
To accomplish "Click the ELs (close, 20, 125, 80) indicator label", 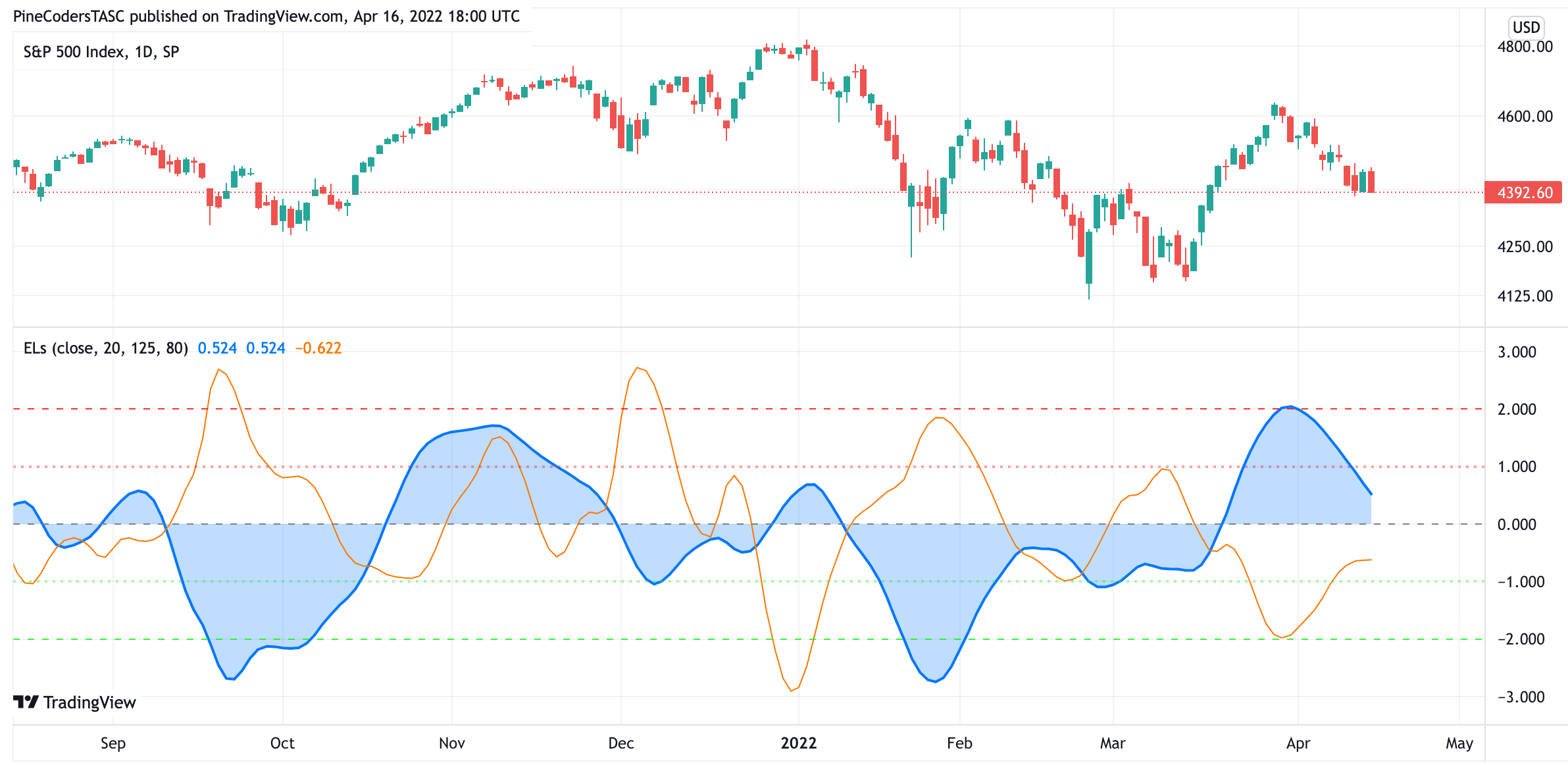I will coord(106,348).
